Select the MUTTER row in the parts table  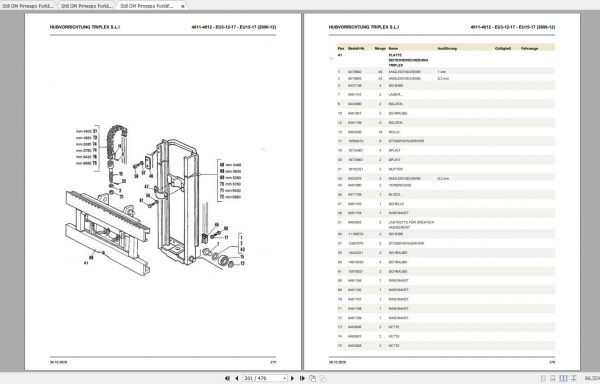pos(446,169)
